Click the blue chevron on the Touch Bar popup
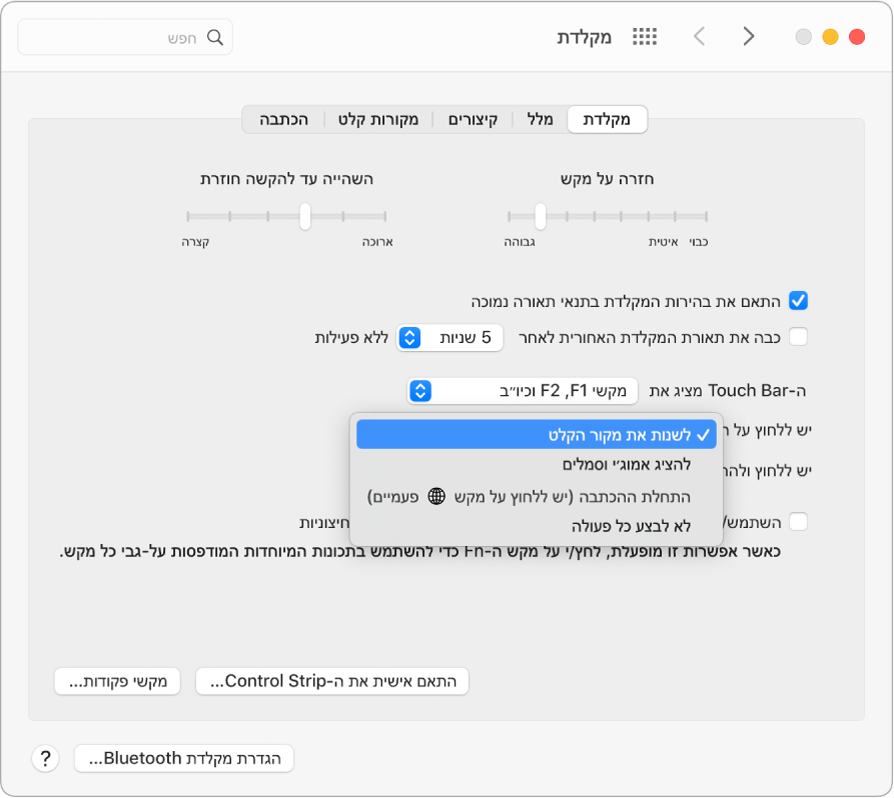Viewport: 894px width, 798px height. coord(420,391)
